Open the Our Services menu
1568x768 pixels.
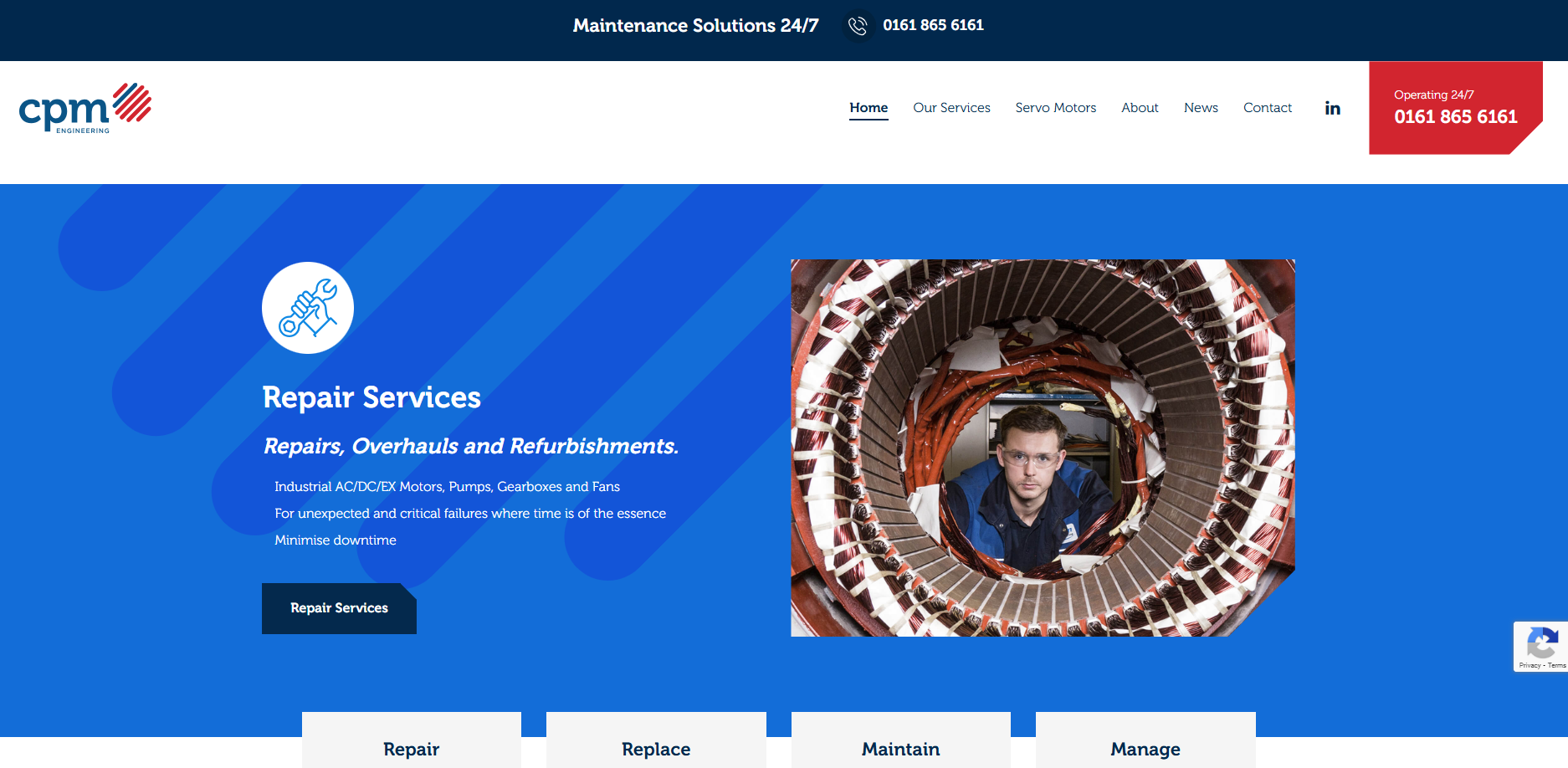(x=951, y=108)
